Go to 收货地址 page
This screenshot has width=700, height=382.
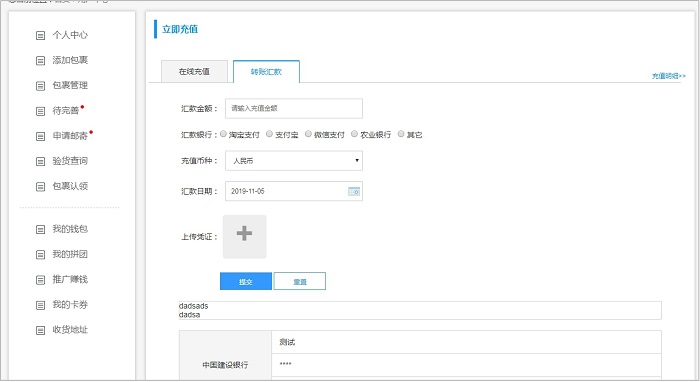point(70,330)
